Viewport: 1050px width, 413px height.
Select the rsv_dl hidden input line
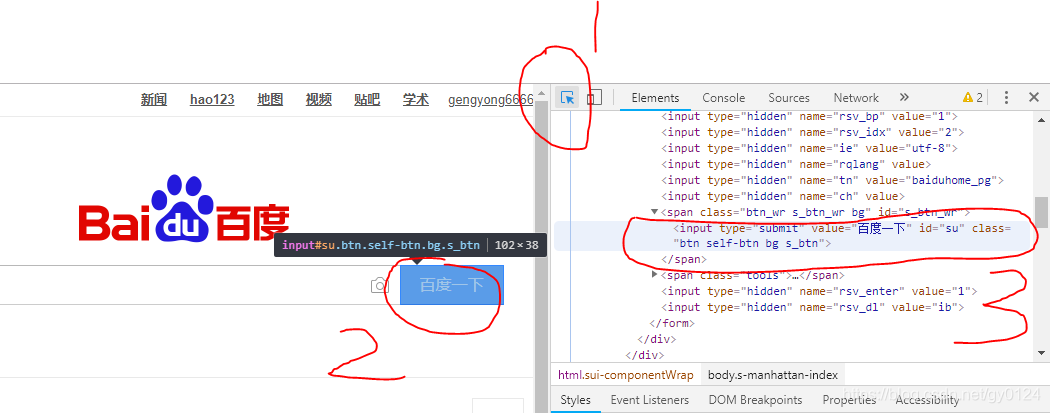(813, 307)
